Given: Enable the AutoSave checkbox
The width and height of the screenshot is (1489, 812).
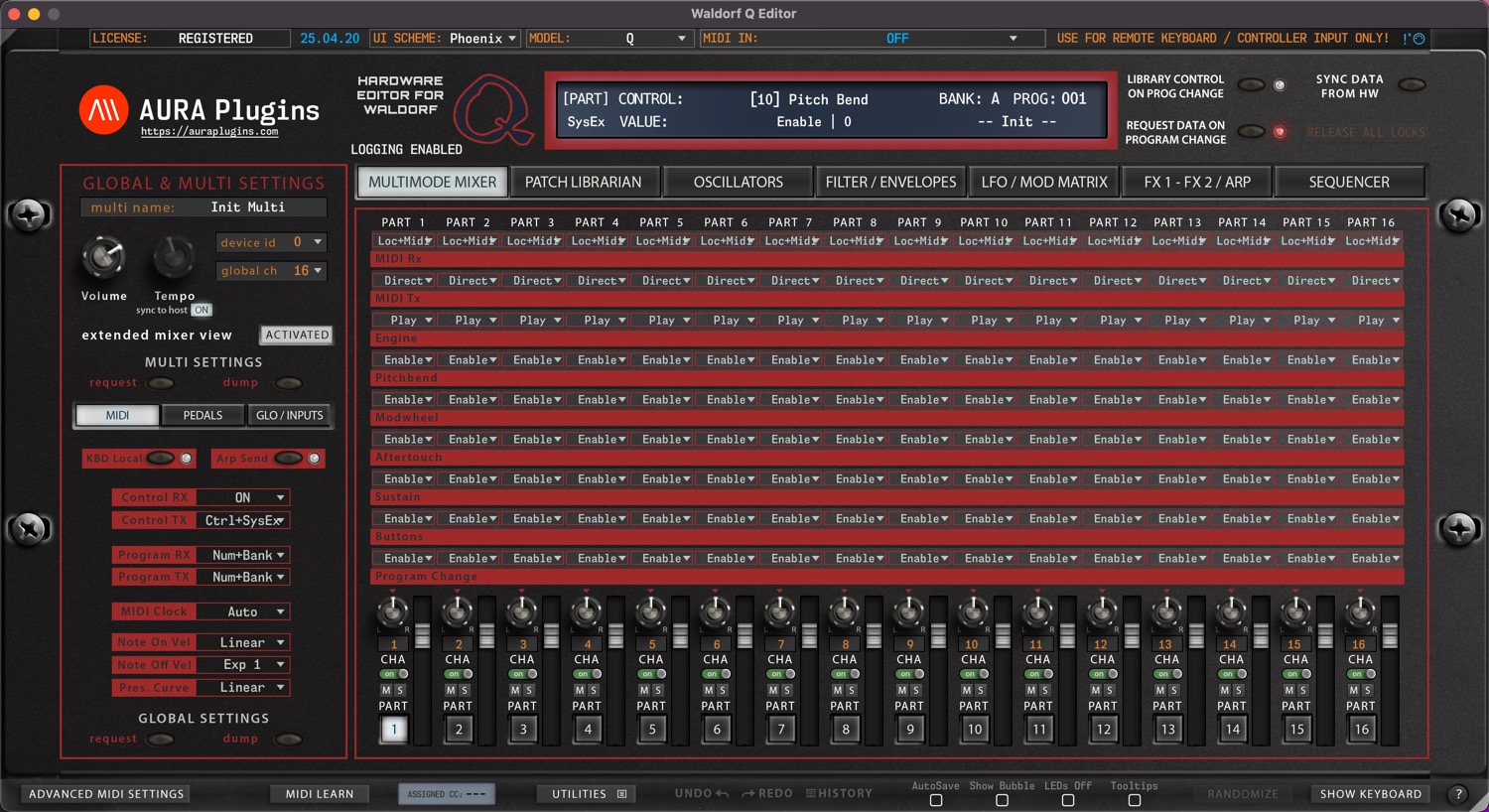Looking at the screenshot, I should 936,800.
